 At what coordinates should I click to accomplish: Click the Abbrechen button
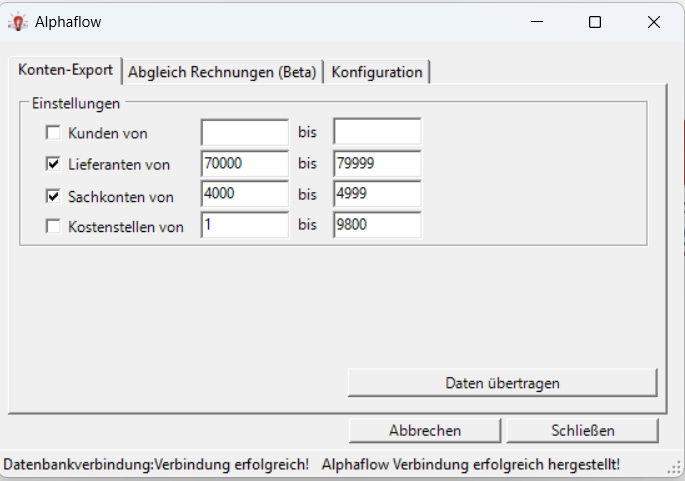(424, 430)
